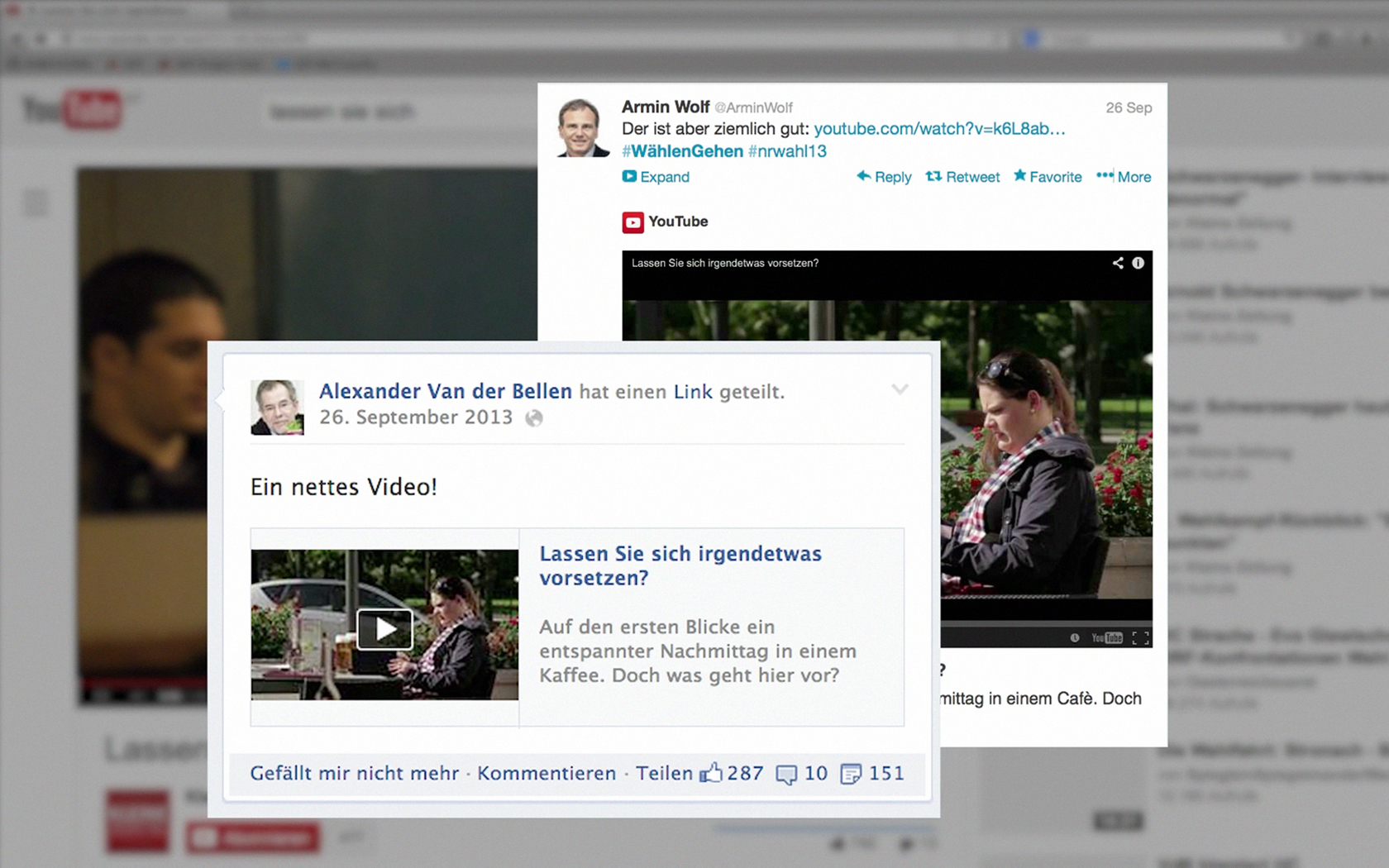This screenshot has height=868, width=1389.
Task: Toggle Favorite star on the tweet
Action: [x=1048, y=177]
